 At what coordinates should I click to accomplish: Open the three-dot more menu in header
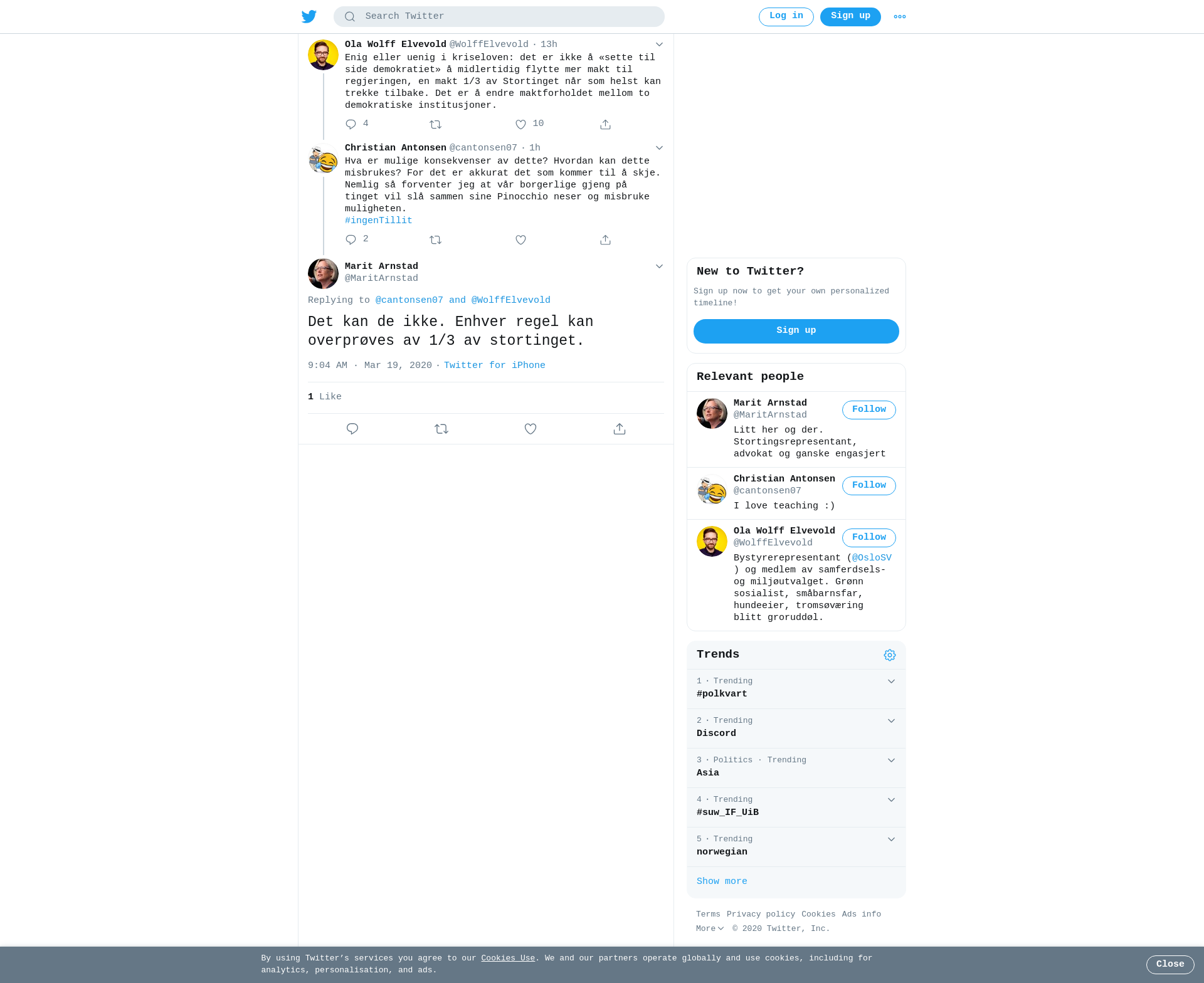[x=900, y=17]
